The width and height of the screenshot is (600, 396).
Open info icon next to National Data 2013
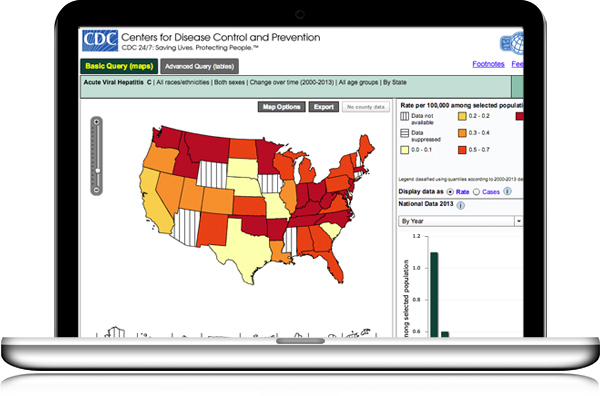pos(461,205)
